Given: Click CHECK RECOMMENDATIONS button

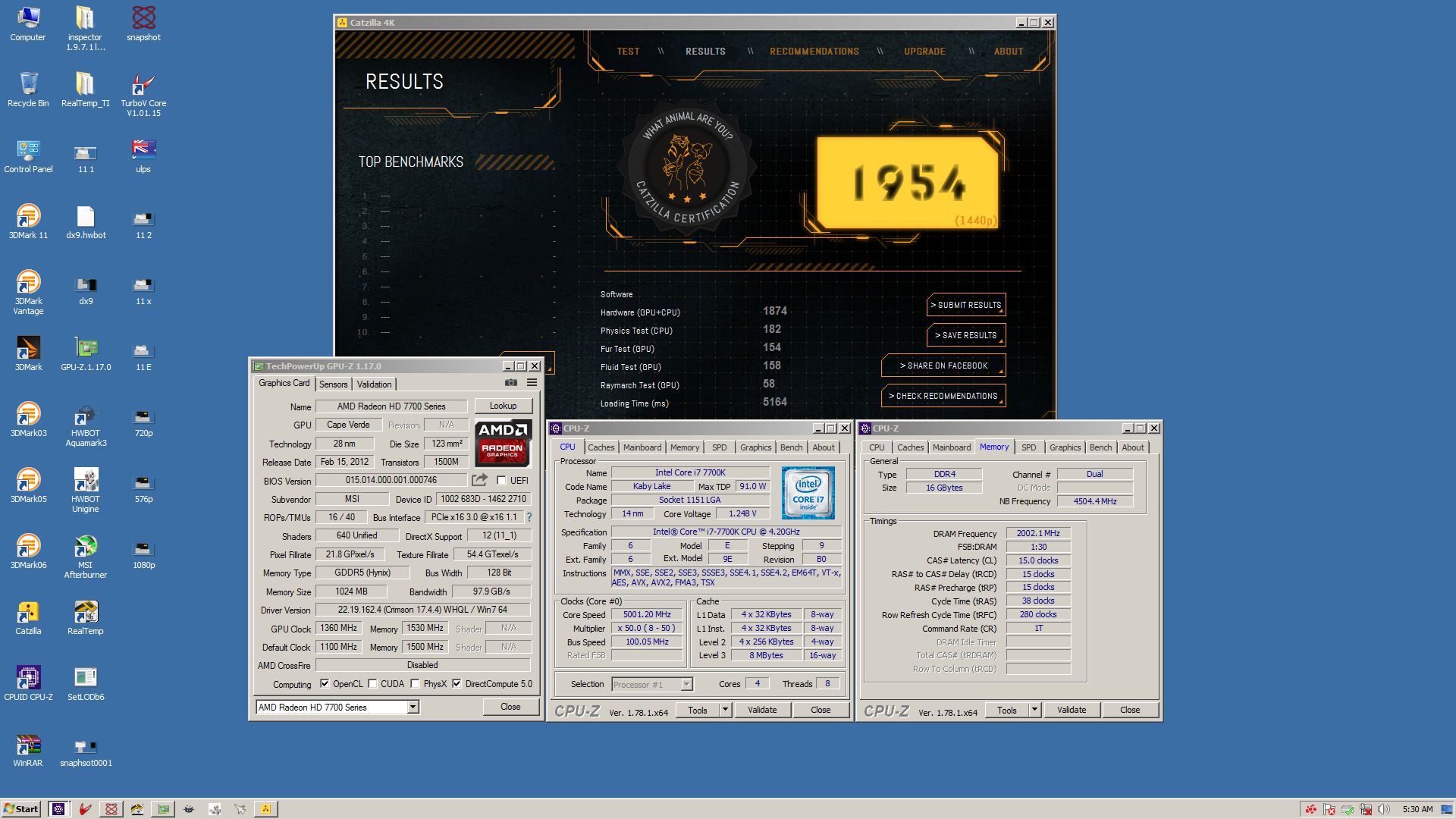Looking at the screenshot, I should pos(944,396).
